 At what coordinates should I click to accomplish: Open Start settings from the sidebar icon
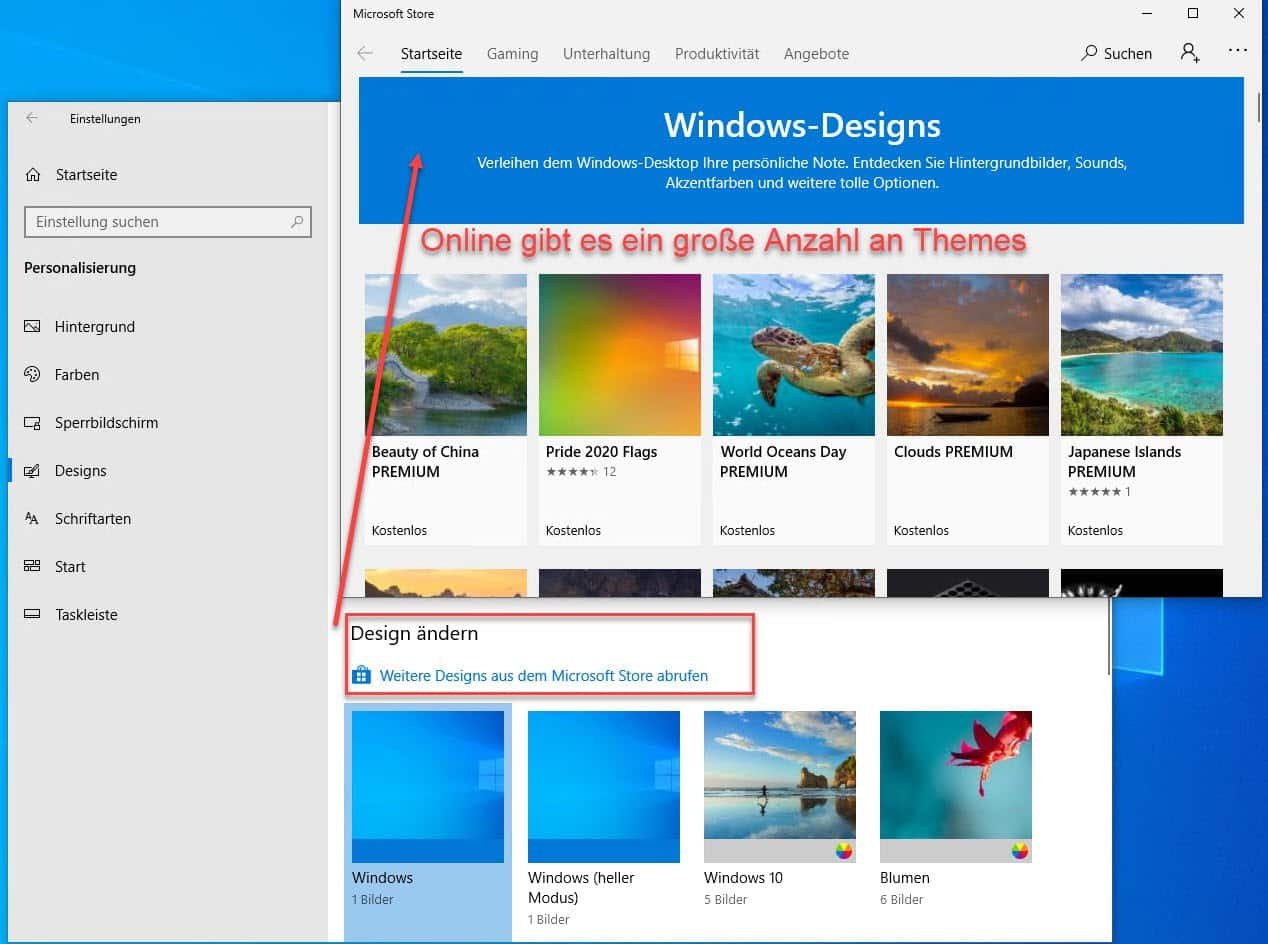[x=33, y=566]
